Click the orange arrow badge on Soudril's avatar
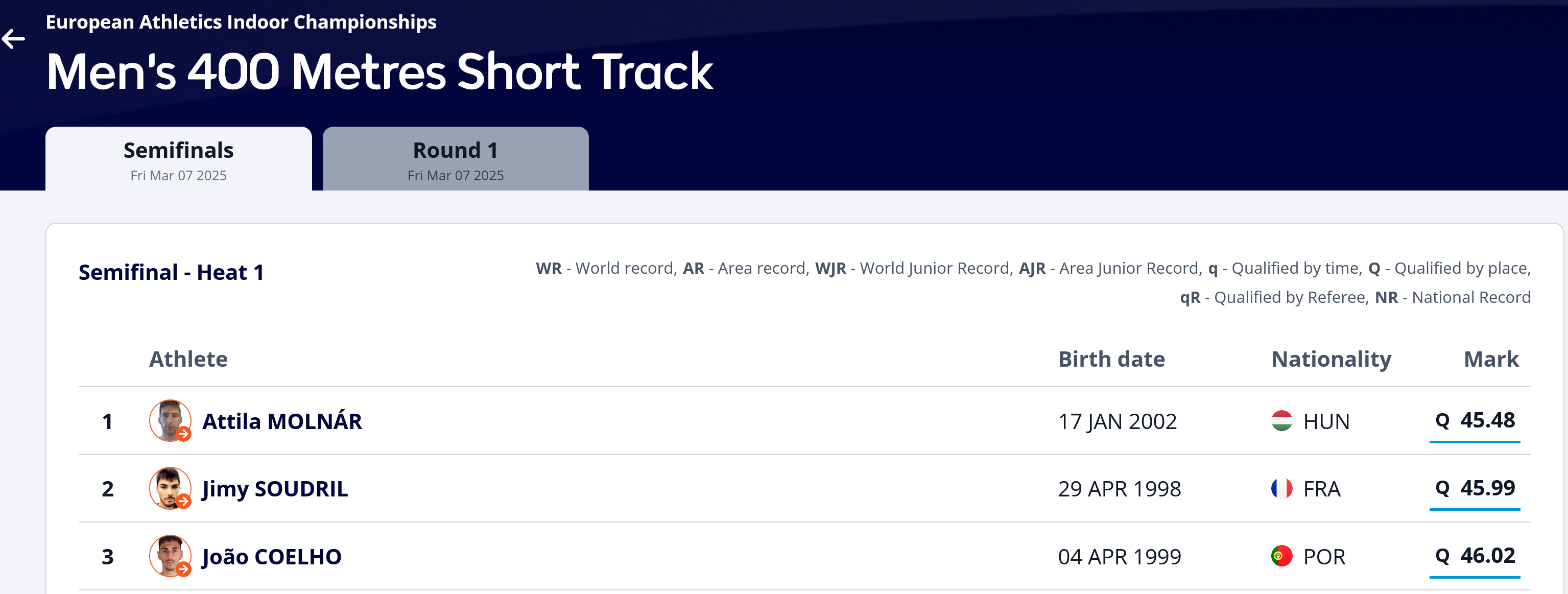Image resolution: width=1568 pixels, height=594 pixels. point(184,502)
